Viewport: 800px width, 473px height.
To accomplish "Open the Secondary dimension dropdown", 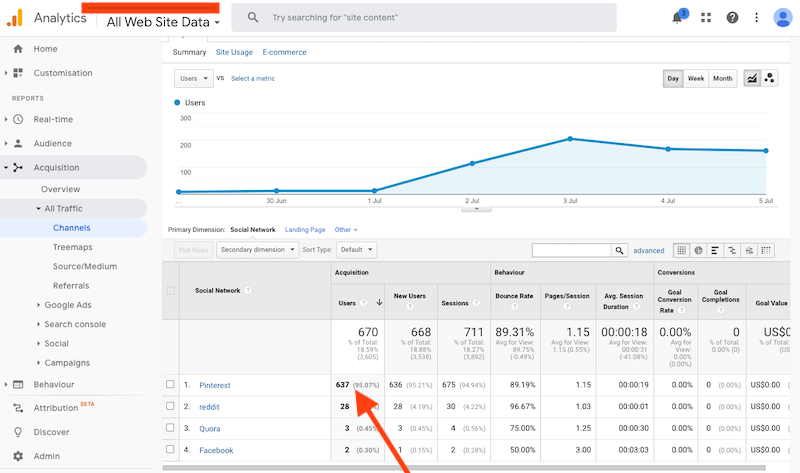I will [x=258, y=250].
